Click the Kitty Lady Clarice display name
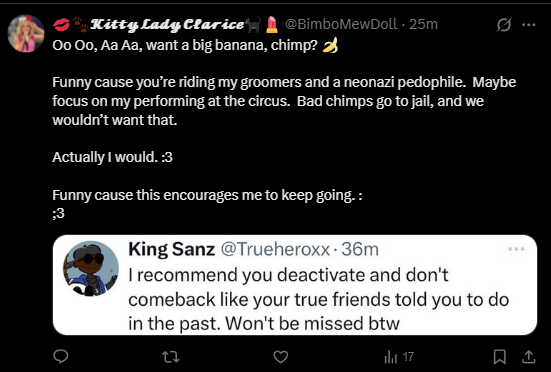Image resolution: width=551 pixels, height=372 pixels. pyautogui.click(x=167, y=25)
